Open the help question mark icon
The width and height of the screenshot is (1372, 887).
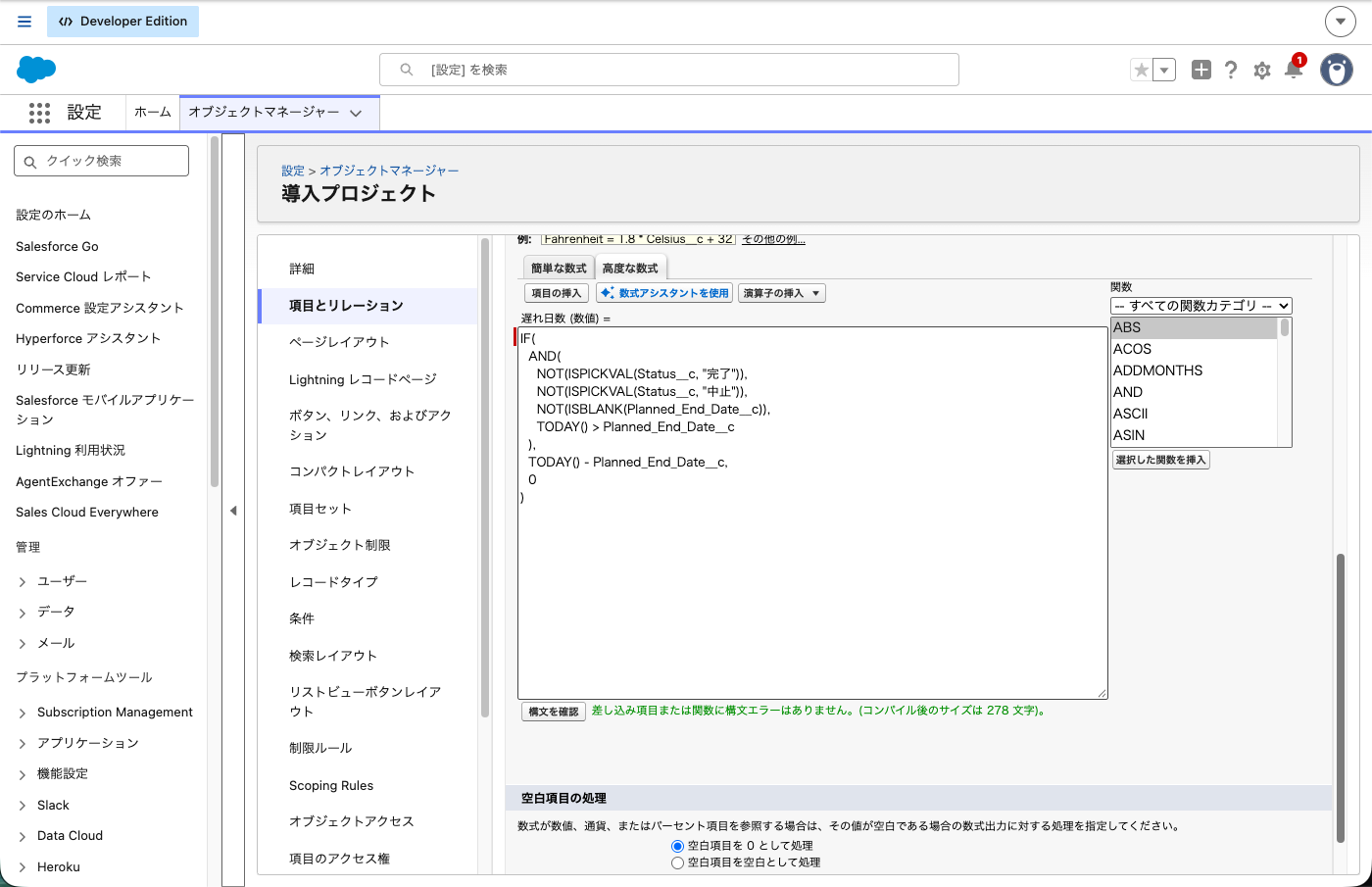(1231, 70)
